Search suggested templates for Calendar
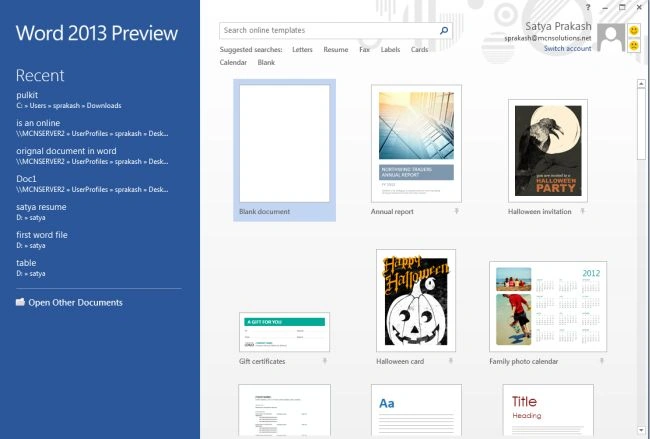Screen dimensions: 650x439 (233, 63)
